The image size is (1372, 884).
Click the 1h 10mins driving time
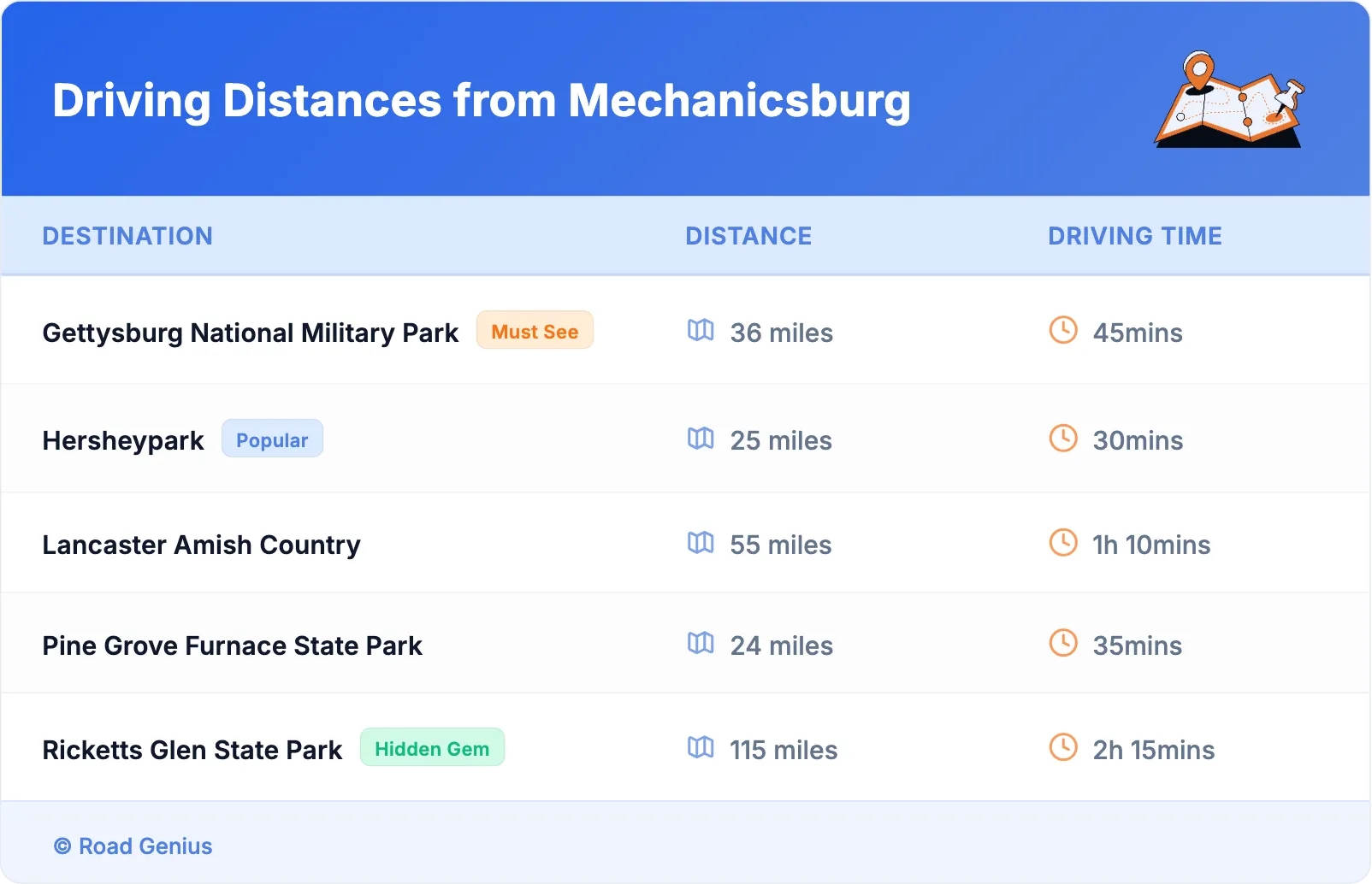coord(1151,545)
